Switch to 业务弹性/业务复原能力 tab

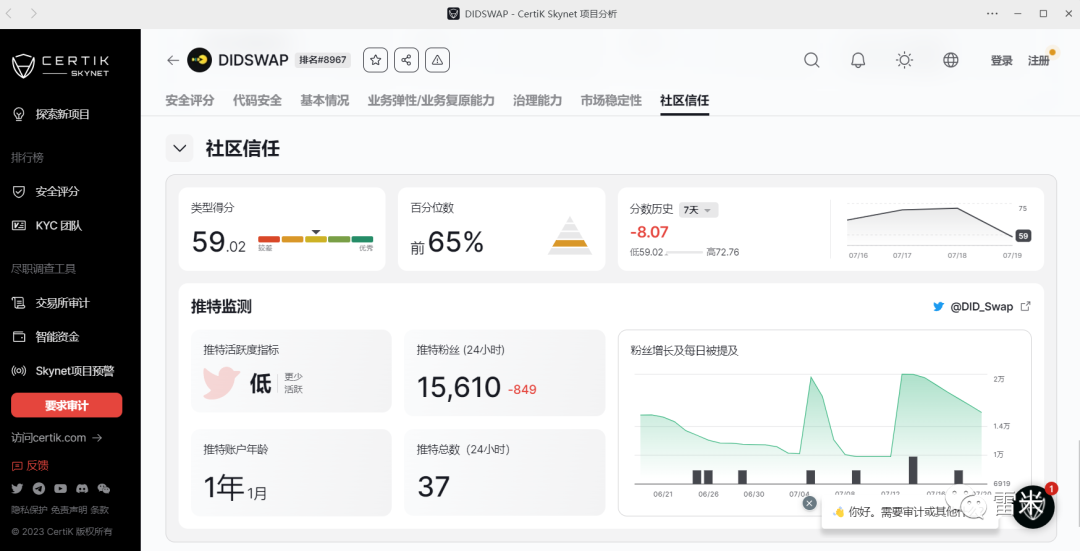click(431, 101)
